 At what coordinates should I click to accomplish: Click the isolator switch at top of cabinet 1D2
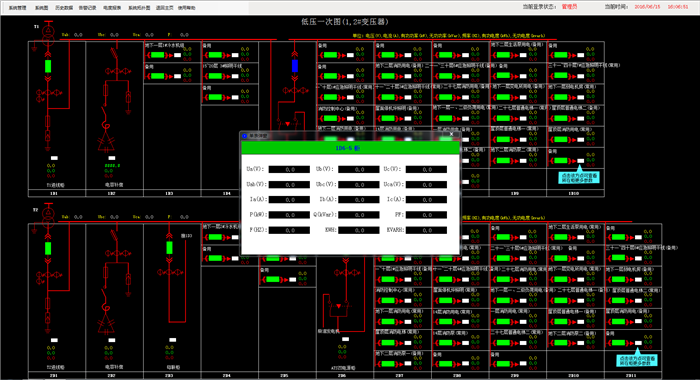(x=115, y=54)
